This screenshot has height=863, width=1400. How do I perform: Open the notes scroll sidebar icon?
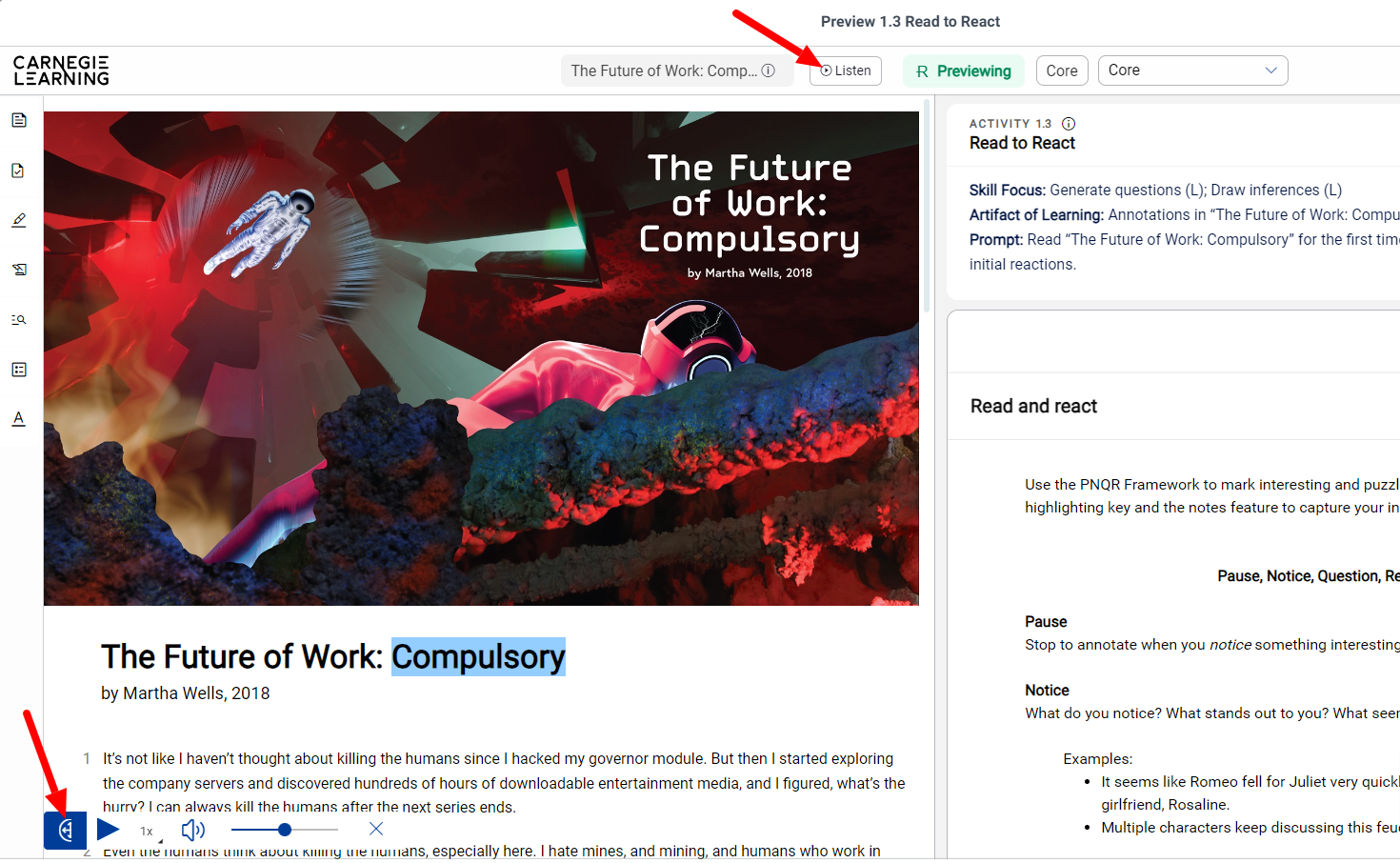19,270
